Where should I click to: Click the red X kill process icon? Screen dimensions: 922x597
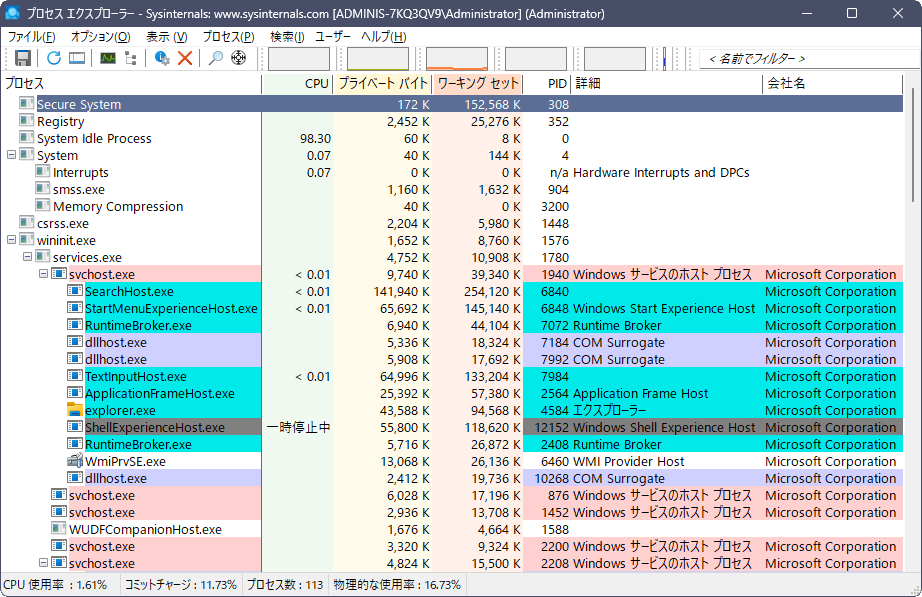(x=185, y=58)
